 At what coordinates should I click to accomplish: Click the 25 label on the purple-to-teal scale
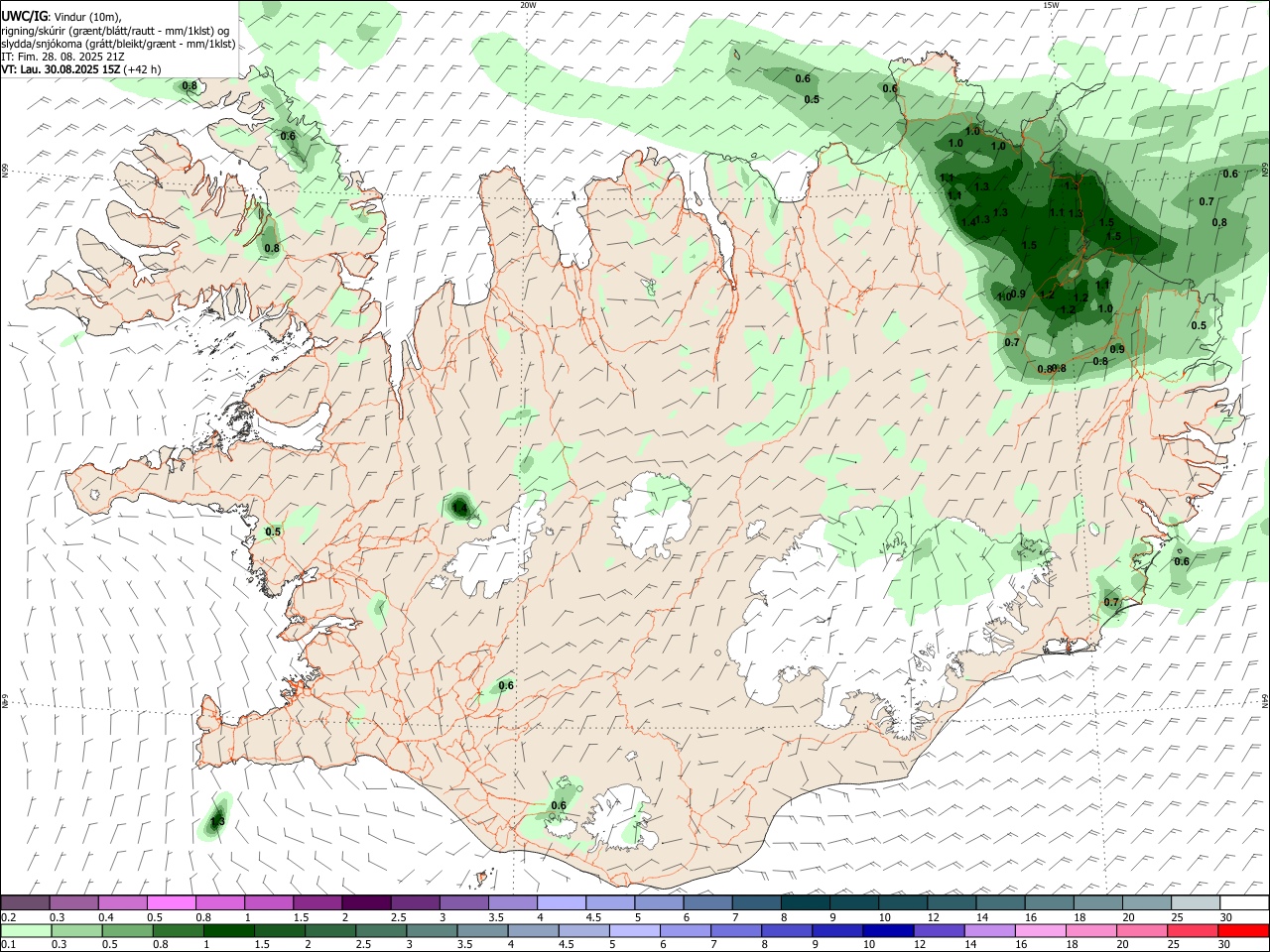1176,917
